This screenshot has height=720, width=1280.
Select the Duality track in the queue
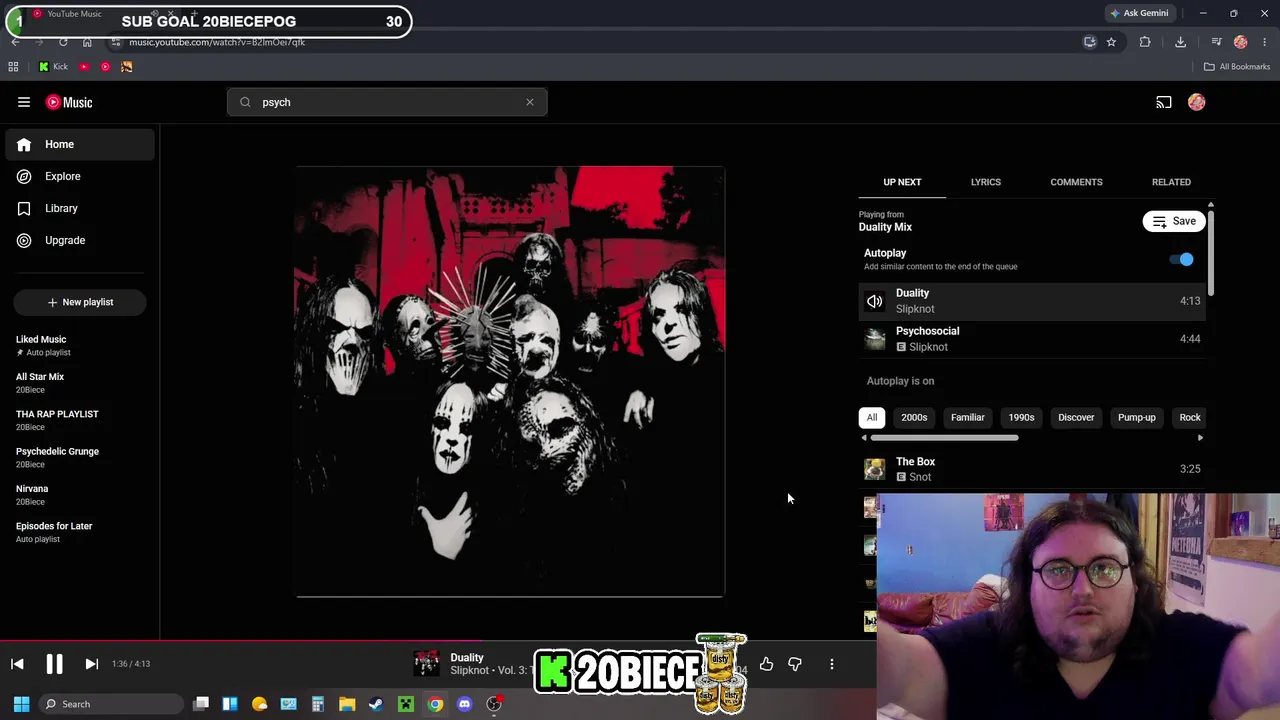click(x=1032, y=301)
